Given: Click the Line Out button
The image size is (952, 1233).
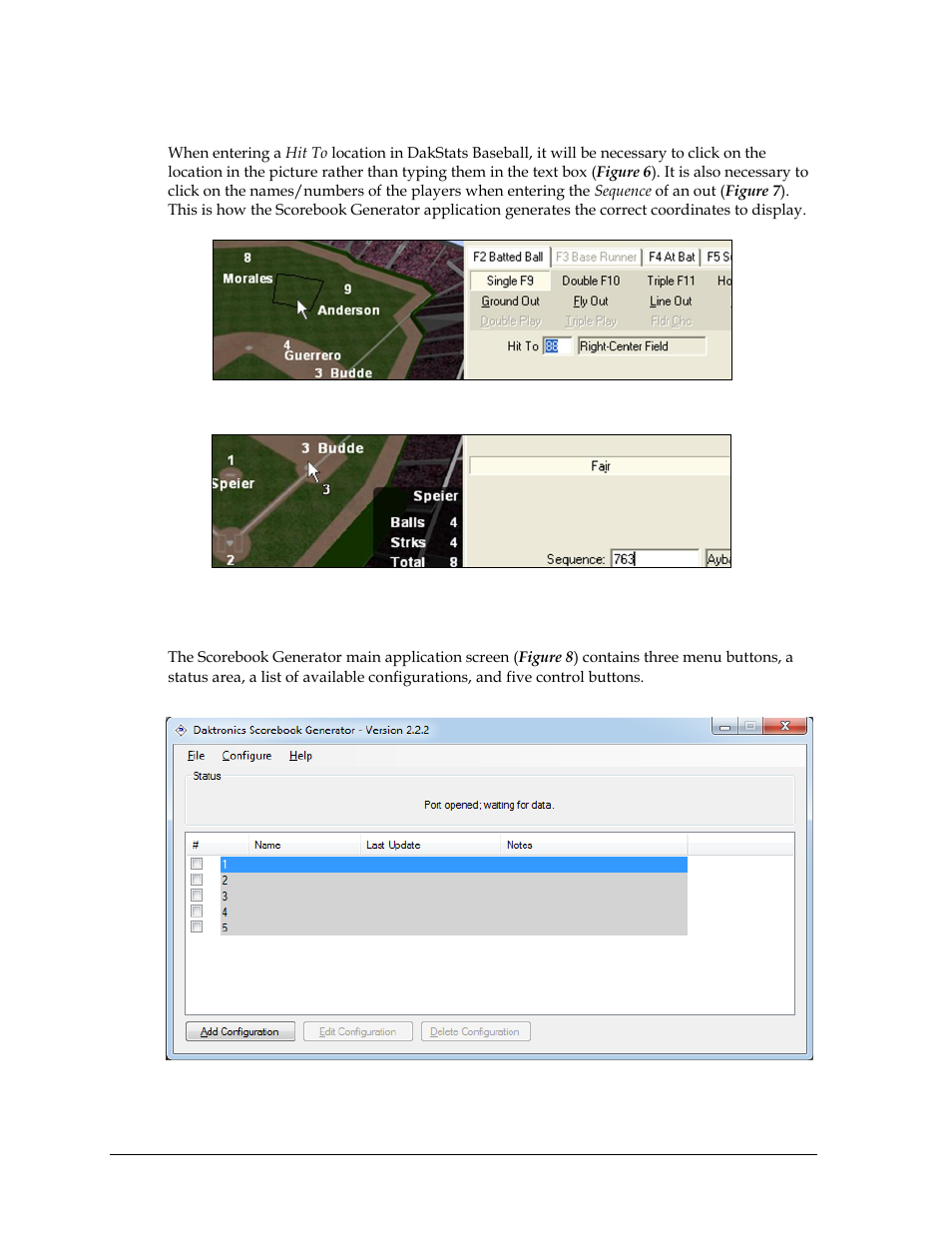Looking at the screenshot, I should point(671,302).
